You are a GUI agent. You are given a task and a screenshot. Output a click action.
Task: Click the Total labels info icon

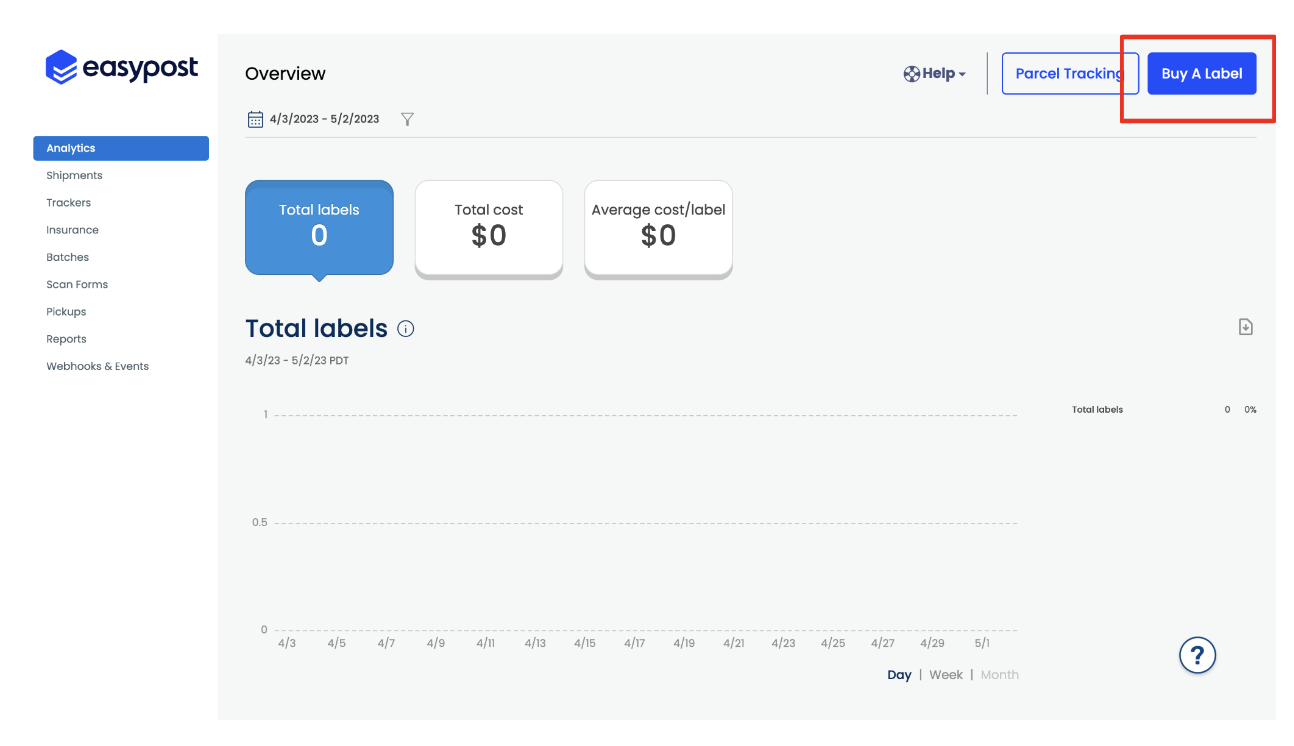pyautogui.click(x=406, y=329)
